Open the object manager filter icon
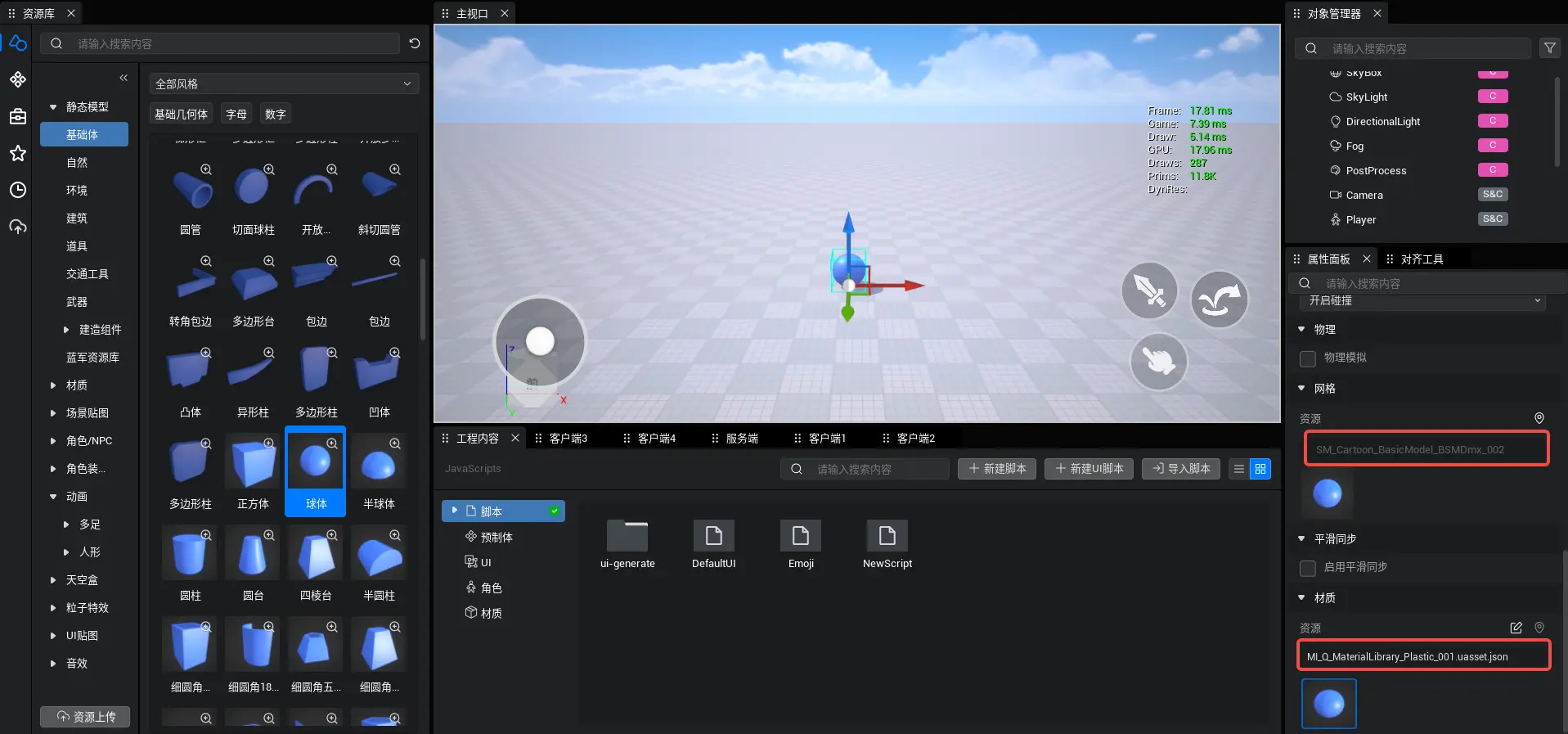Viewport: 1568px width, 734px height. click(x=1549, y=48)
